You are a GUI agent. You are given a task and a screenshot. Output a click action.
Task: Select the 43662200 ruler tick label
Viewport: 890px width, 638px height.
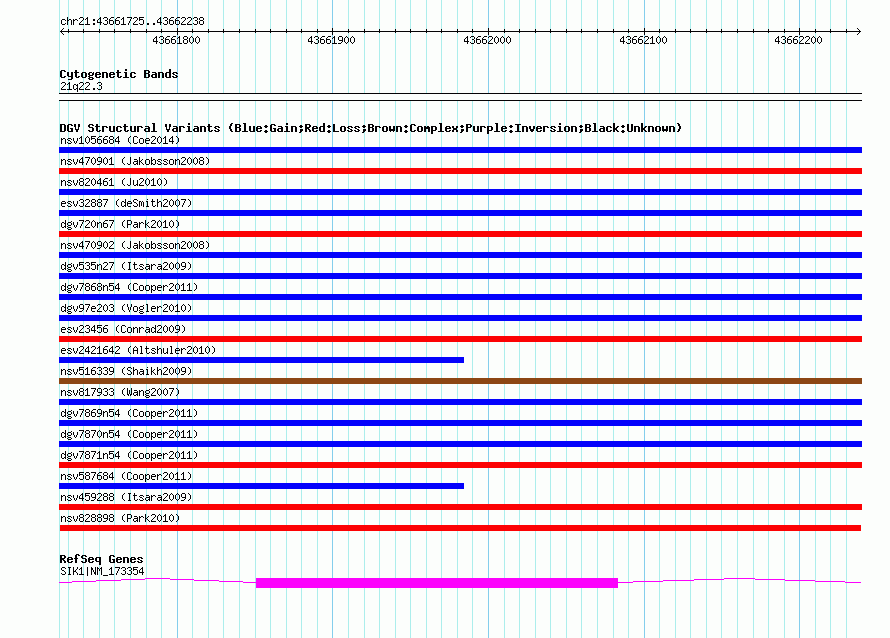click(x=798, y=40)
